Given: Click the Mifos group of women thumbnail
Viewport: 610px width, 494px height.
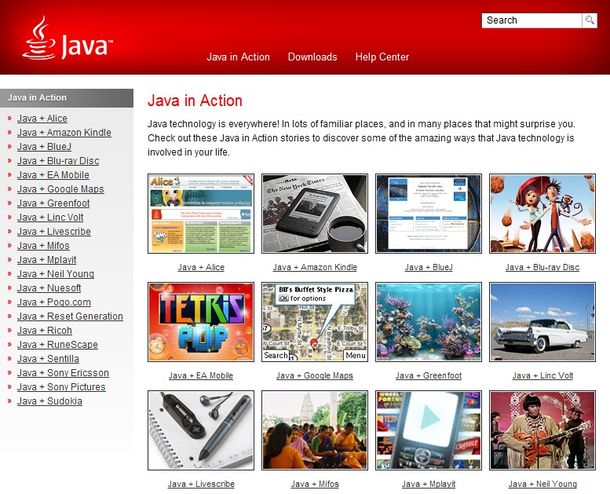Looking at the screenshot, I should (x=315, y=431).
